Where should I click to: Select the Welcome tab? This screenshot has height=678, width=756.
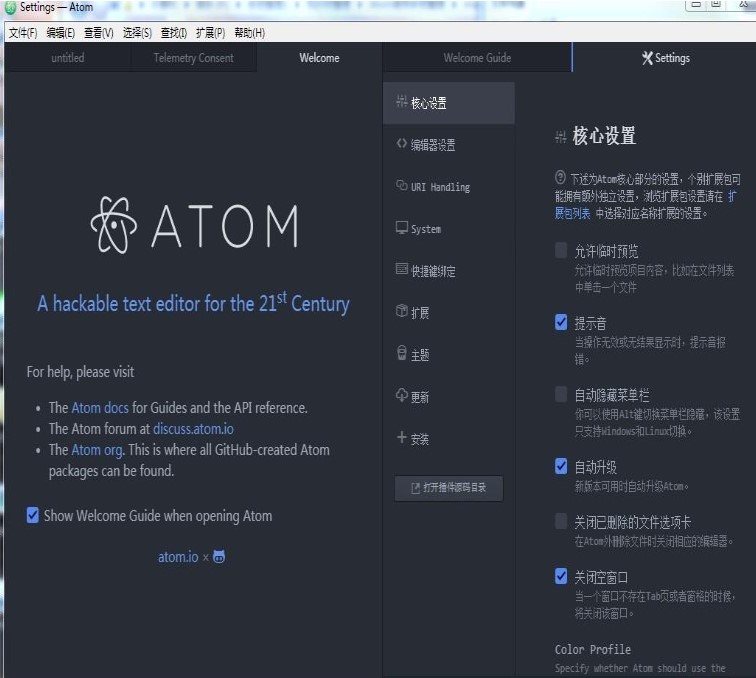pyautogui.click(x=319, y=58)
